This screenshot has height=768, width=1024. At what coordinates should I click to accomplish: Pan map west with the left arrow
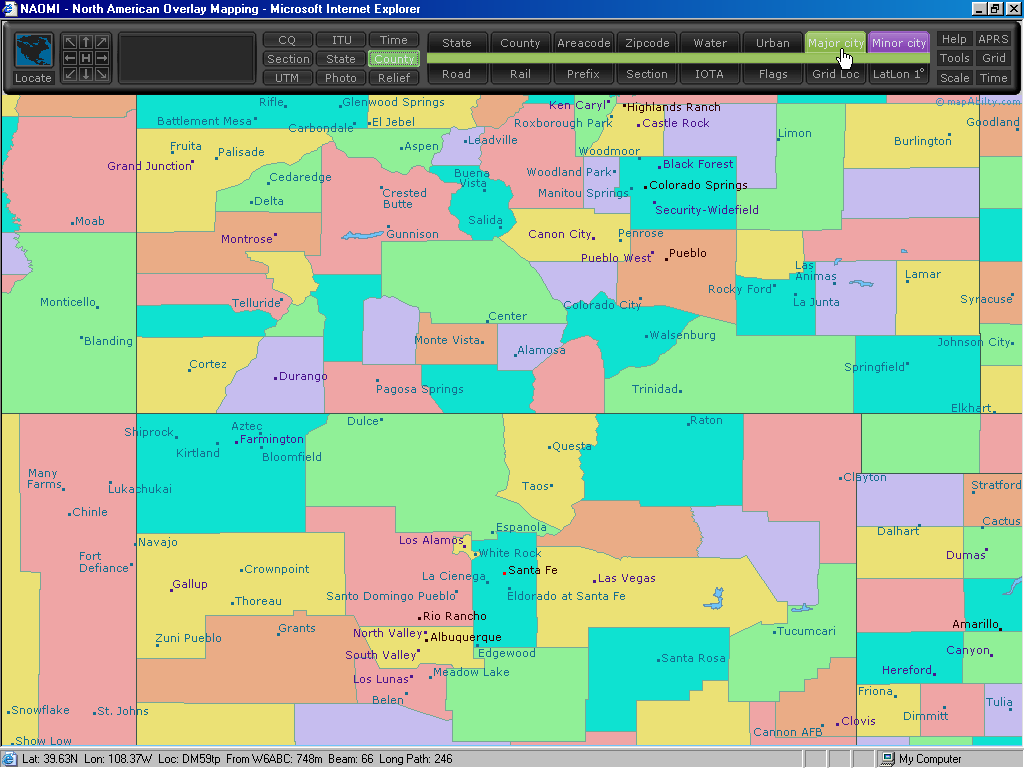click(70, 58)
